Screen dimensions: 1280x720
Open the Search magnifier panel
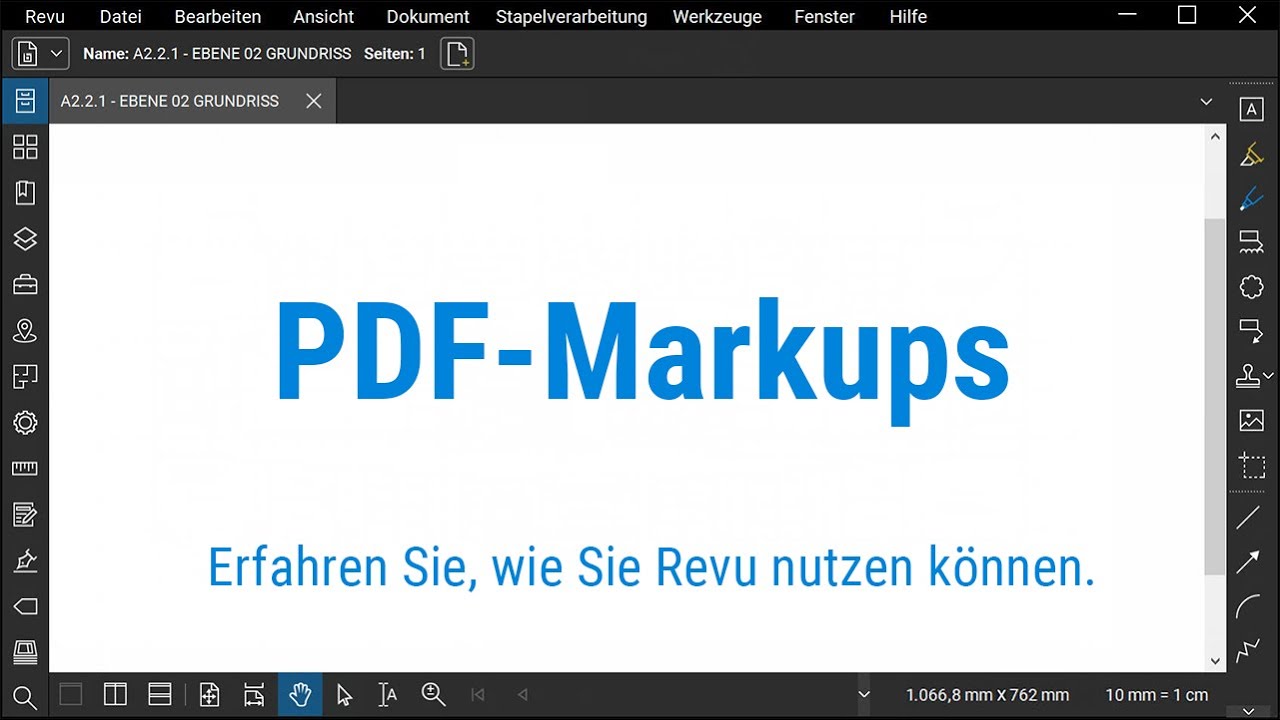point(25,697)
